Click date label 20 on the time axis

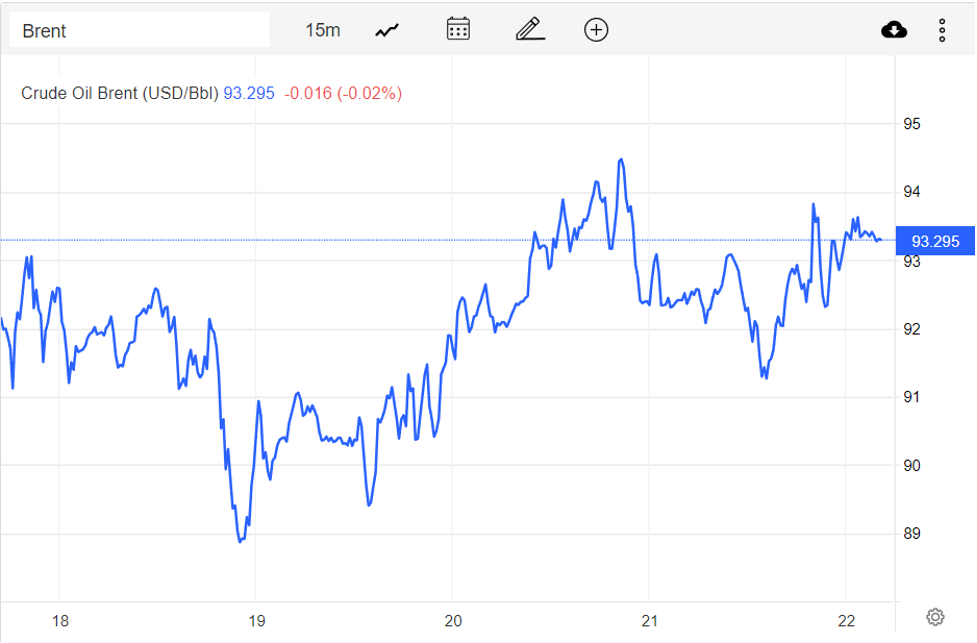(x=453, y=621)
